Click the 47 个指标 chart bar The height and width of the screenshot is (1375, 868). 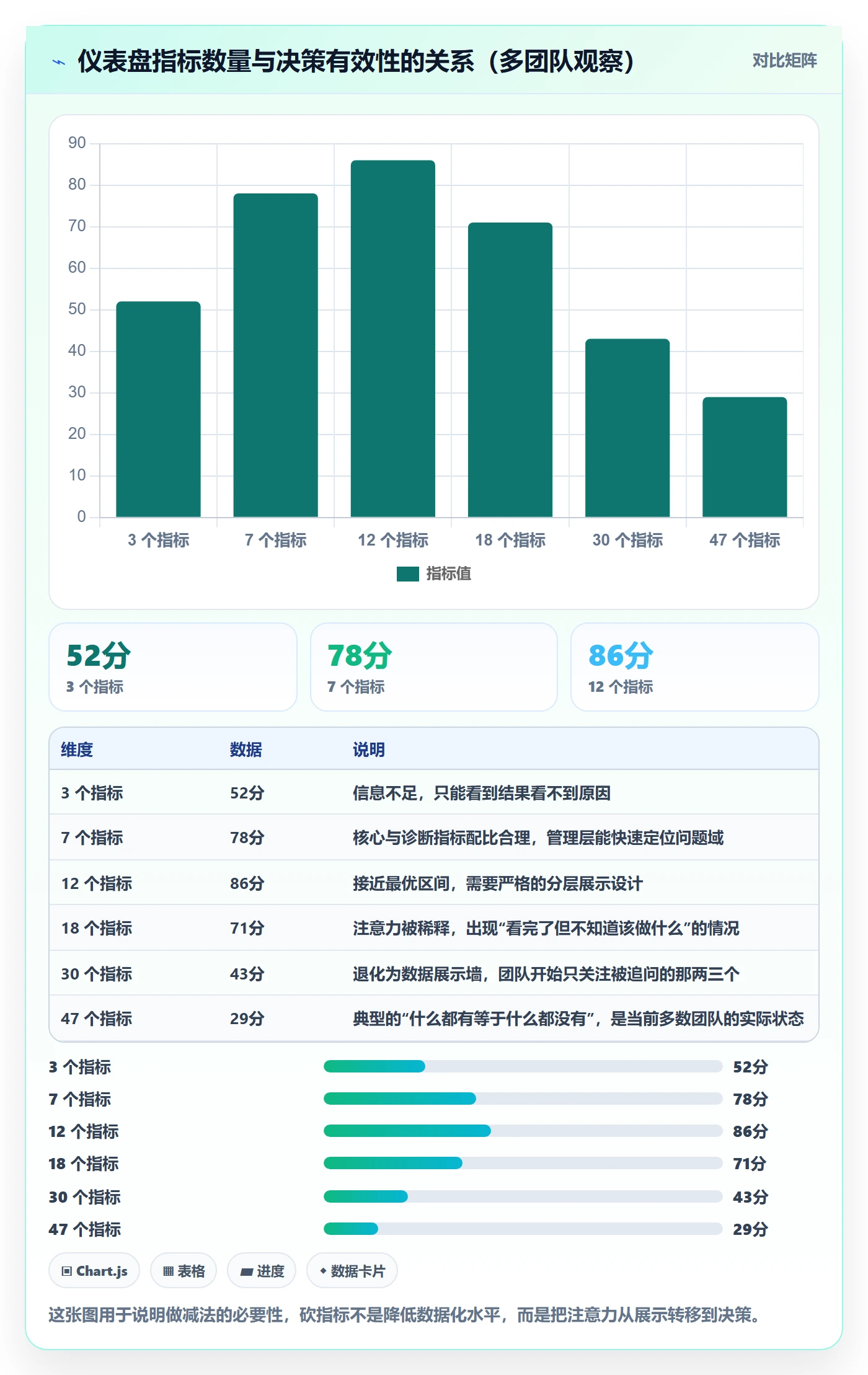745,457
